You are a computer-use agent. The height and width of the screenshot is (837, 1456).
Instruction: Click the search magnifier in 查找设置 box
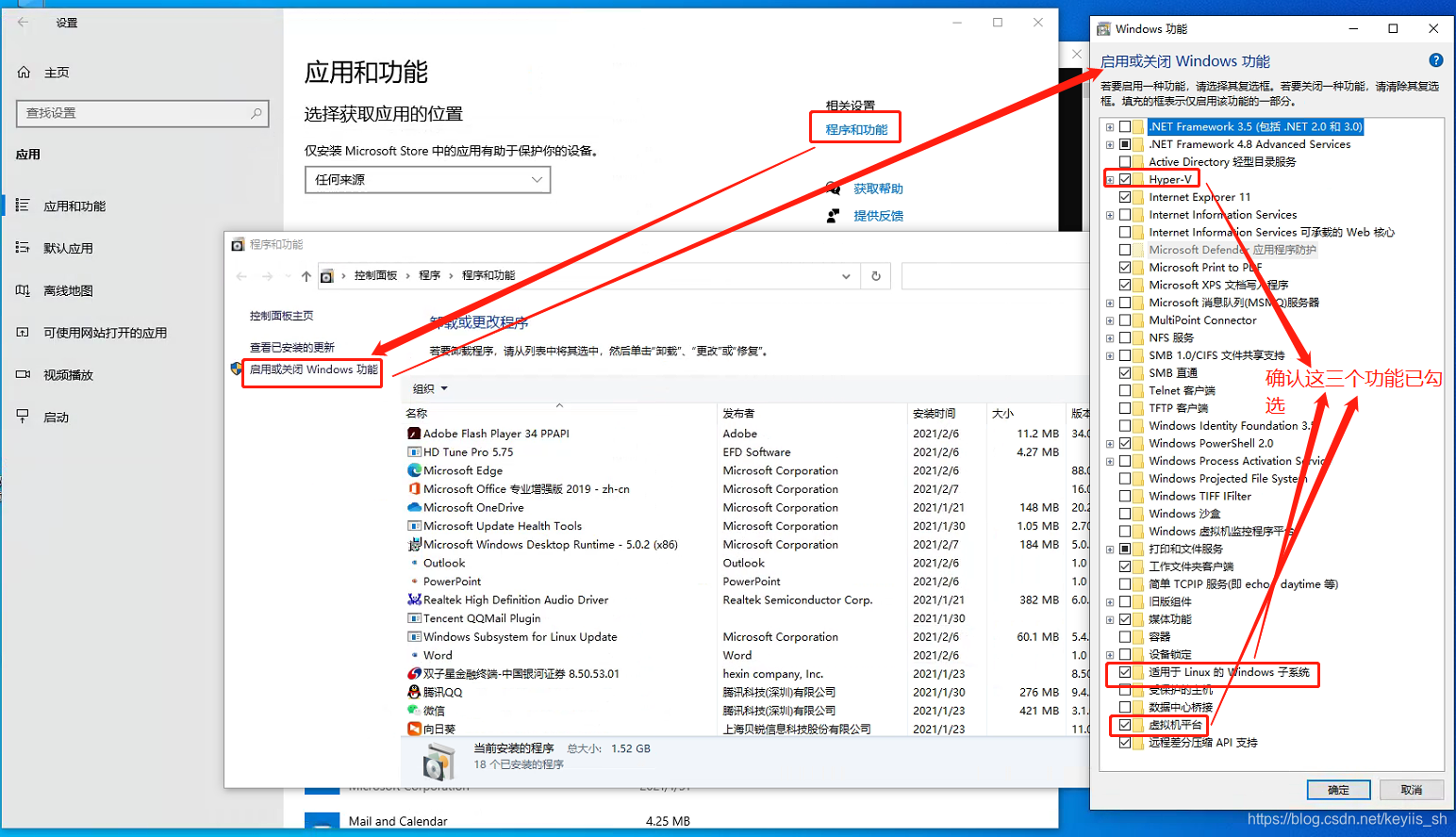(256, 113)
